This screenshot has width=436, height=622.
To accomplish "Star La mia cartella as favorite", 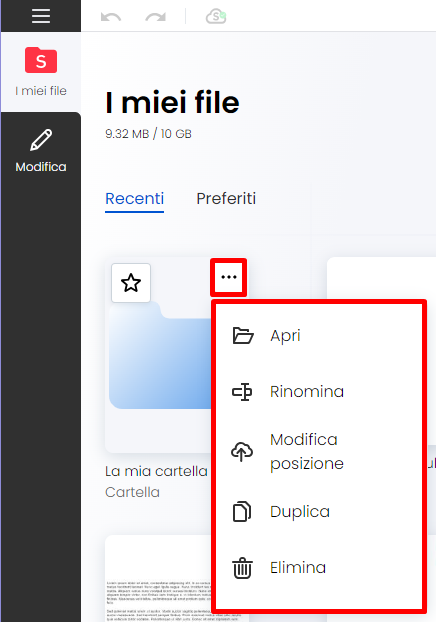I will tap(131, 283).
